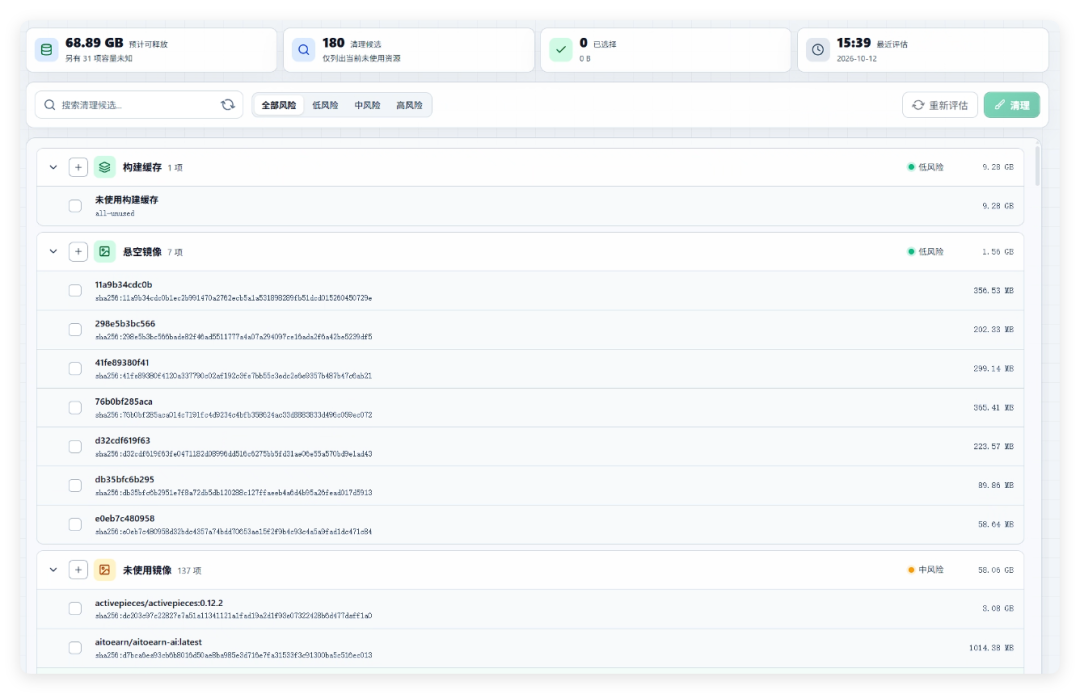Image resolution: width=1080 pixels, height=694 pixels.
Task: Select the activepieces/activepieces:0.12.2 checkbox
Action: point(75,609)
